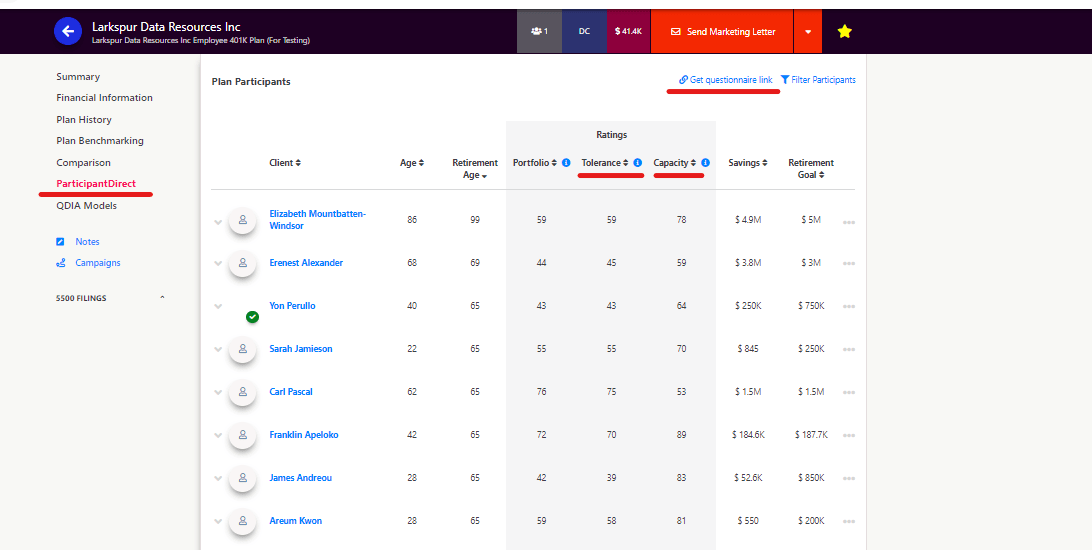
Task: Go to Plan Benchmarking section
Action: click(x=100, y=141)
